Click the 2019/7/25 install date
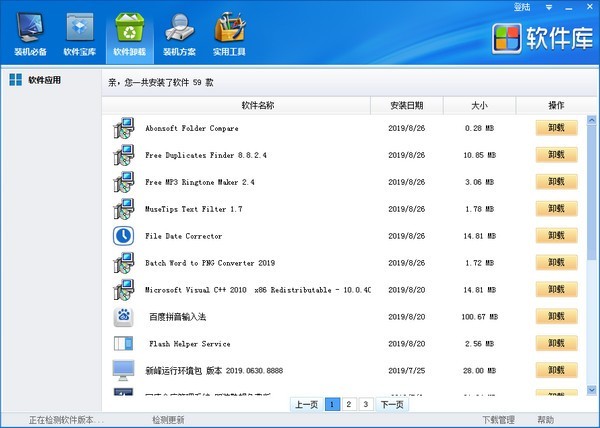 pos(407,371)
